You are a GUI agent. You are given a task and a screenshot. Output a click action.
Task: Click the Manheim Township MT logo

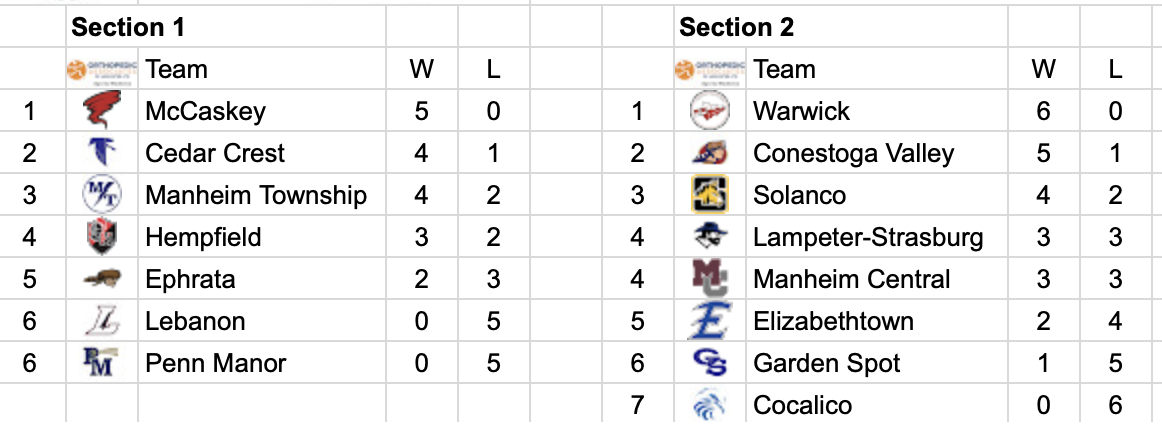[x=102, y=195]
